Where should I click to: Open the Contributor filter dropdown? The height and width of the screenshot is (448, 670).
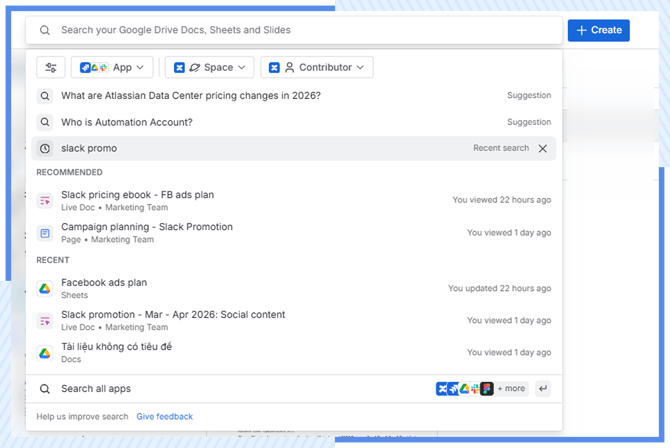point(317,68)
